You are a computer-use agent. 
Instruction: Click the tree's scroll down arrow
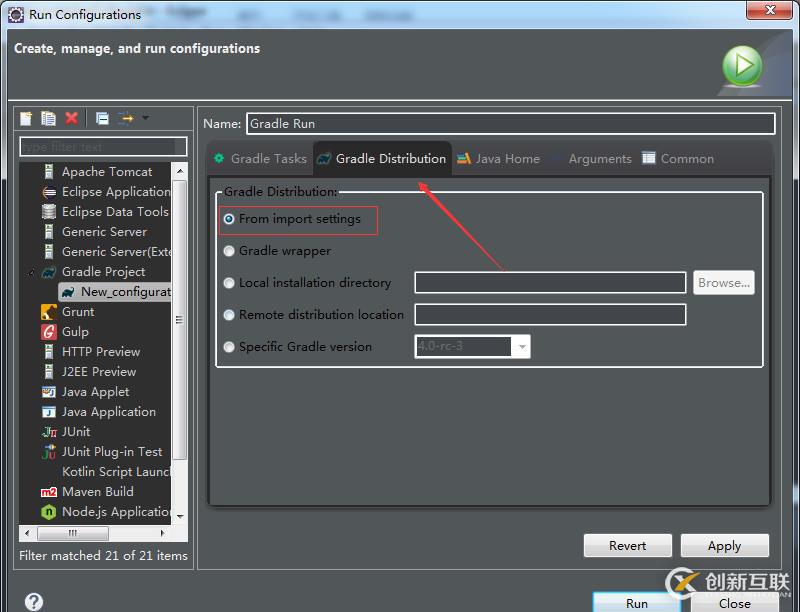tap(180, 516)
